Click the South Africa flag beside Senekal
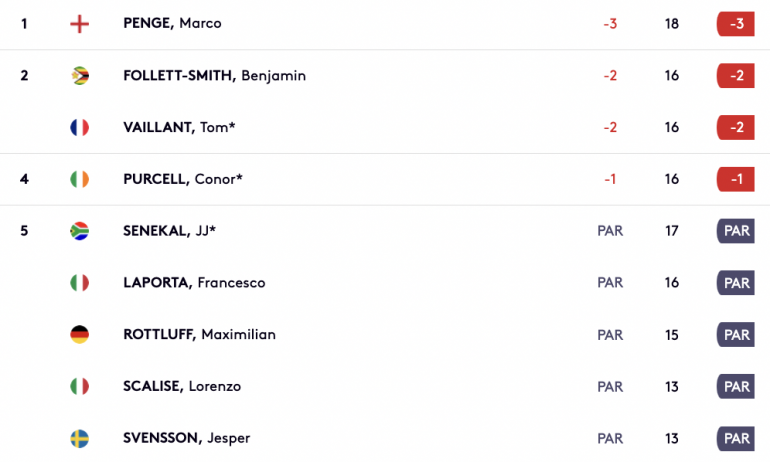The height and width of the screenshot is (462, 770). coord(79,231)
